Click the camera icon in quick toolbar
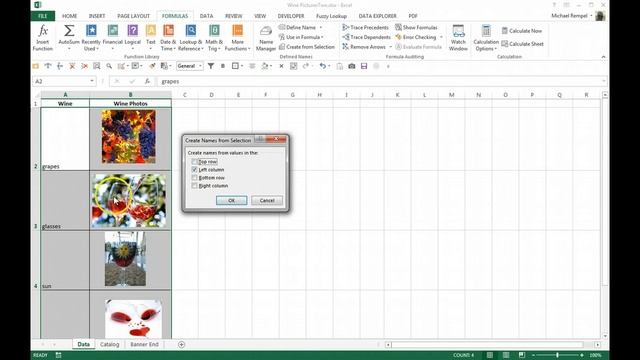The image size is (640, 360). coord(351,66)
